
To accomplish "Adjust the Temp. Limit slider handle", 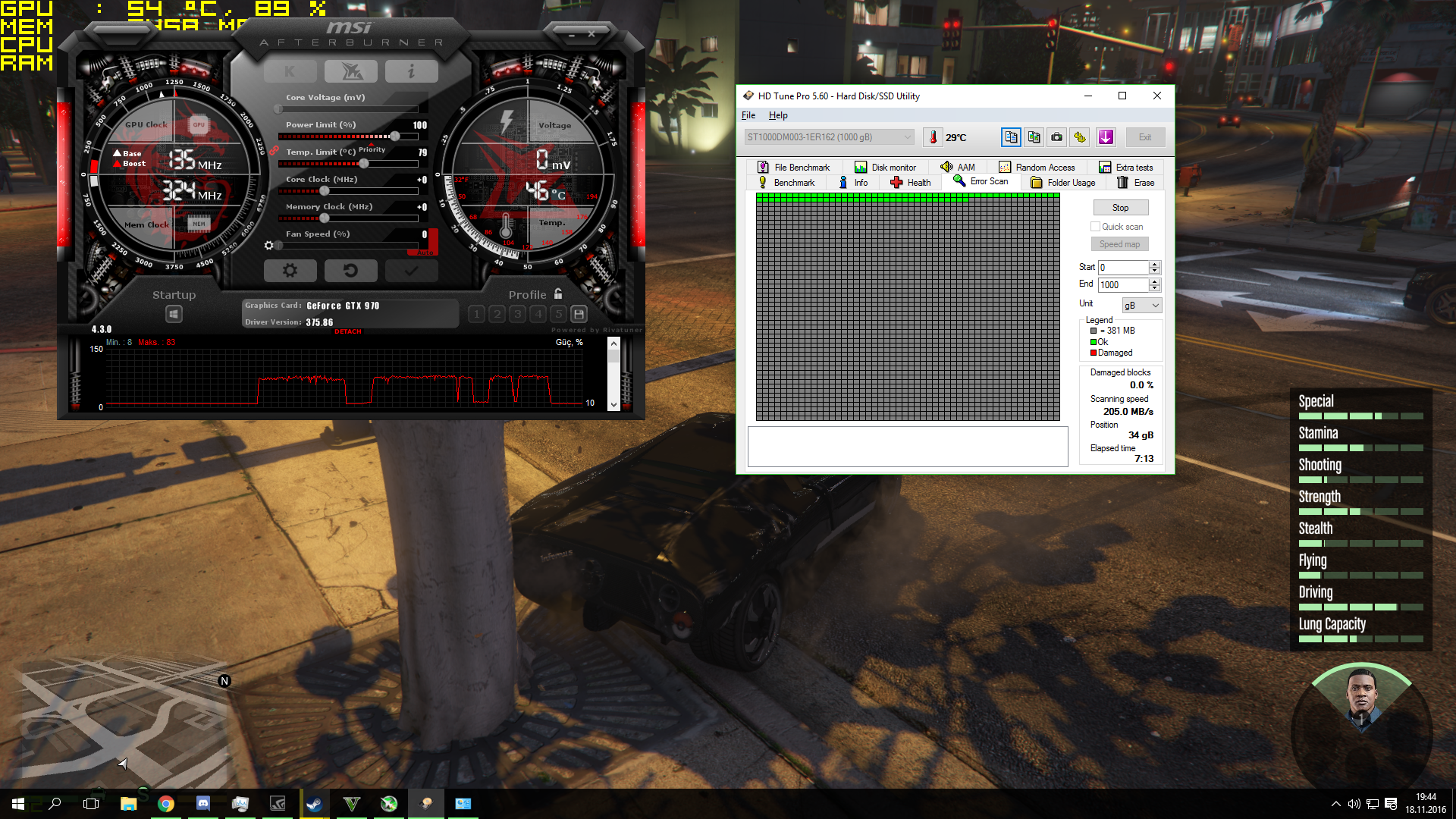I will [x=364, y=164].
